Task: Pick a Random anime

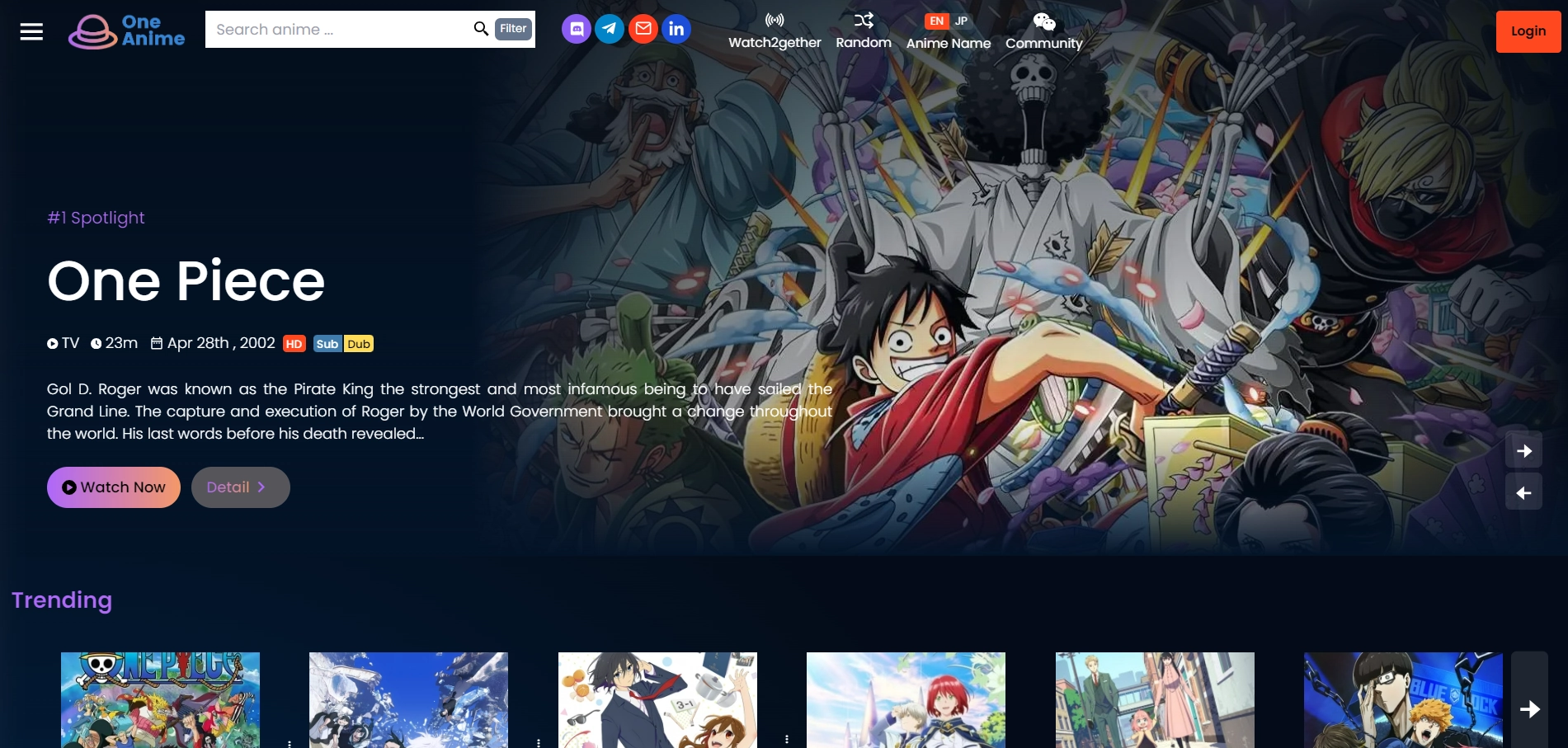Action: click(x=864, y=31)
